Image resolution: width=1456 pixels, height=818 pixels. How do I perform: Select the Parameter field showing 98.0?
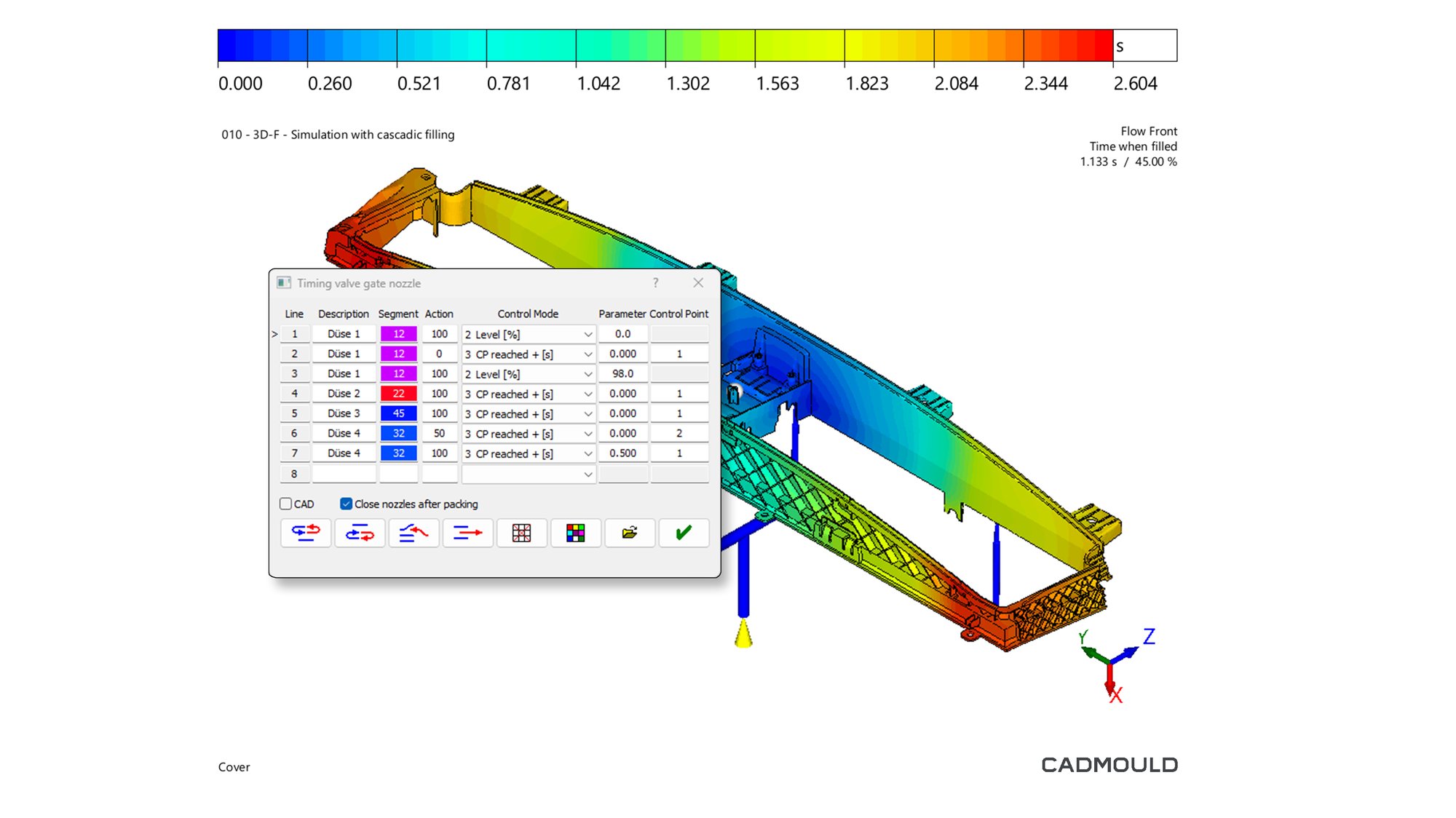pyautogui.click(x=622, y=373)
